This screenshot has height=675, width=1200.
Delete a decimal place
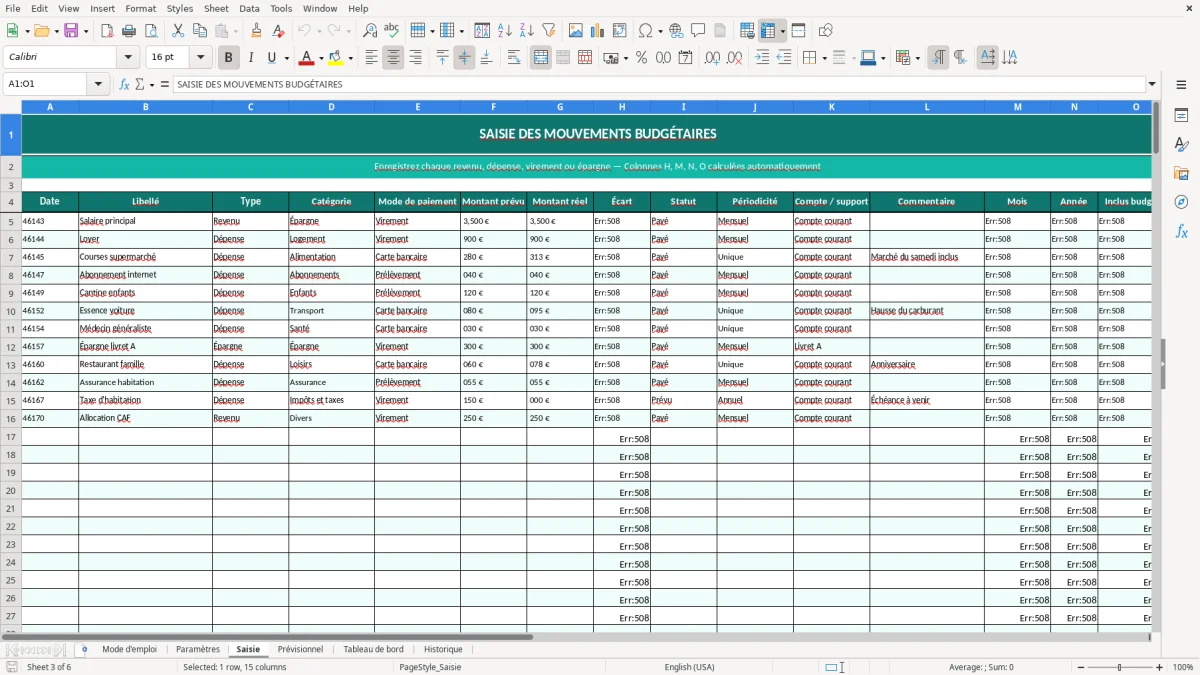734,58
